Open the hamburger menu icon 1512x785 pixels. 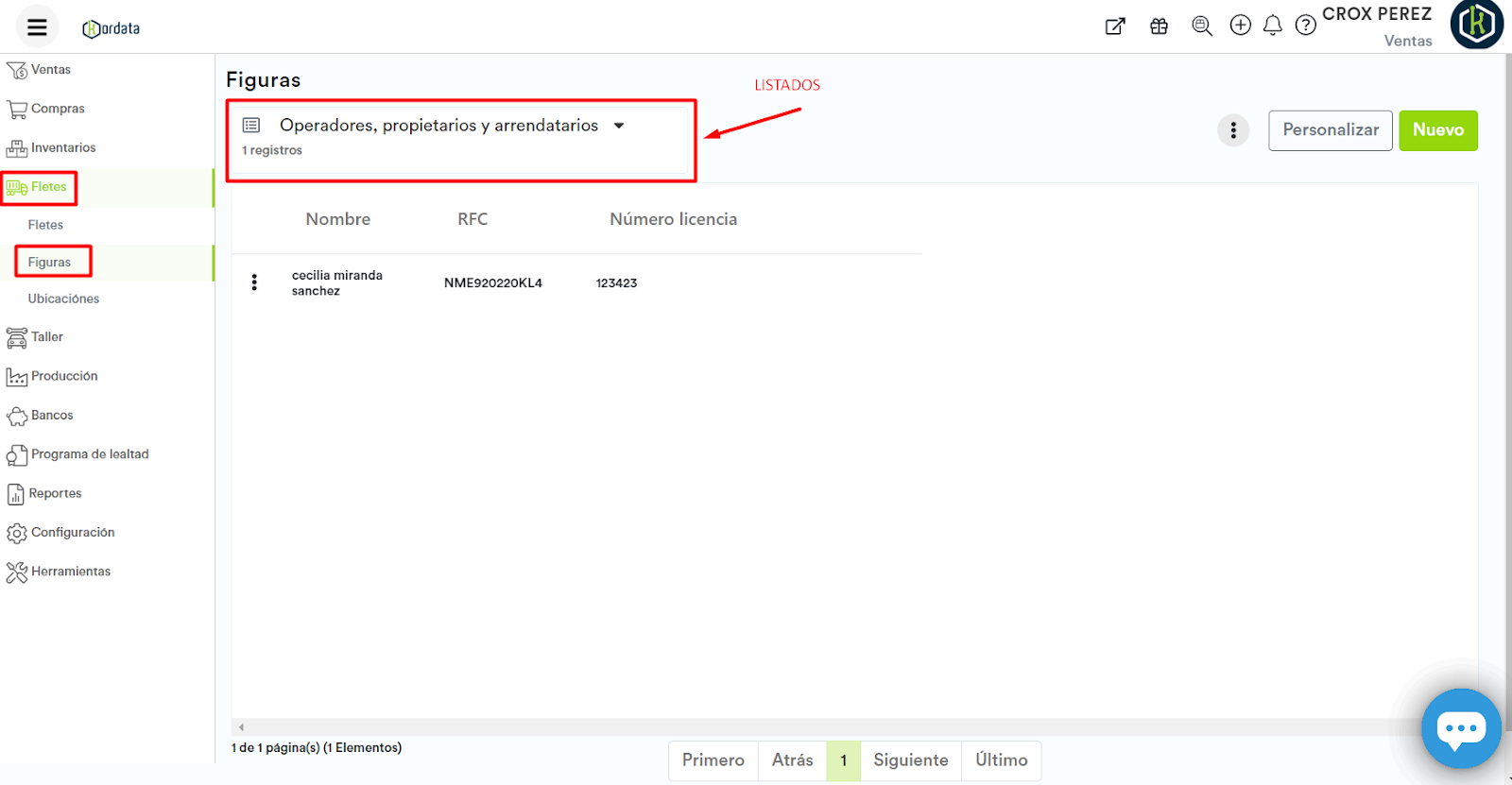(x=37, y=27)
